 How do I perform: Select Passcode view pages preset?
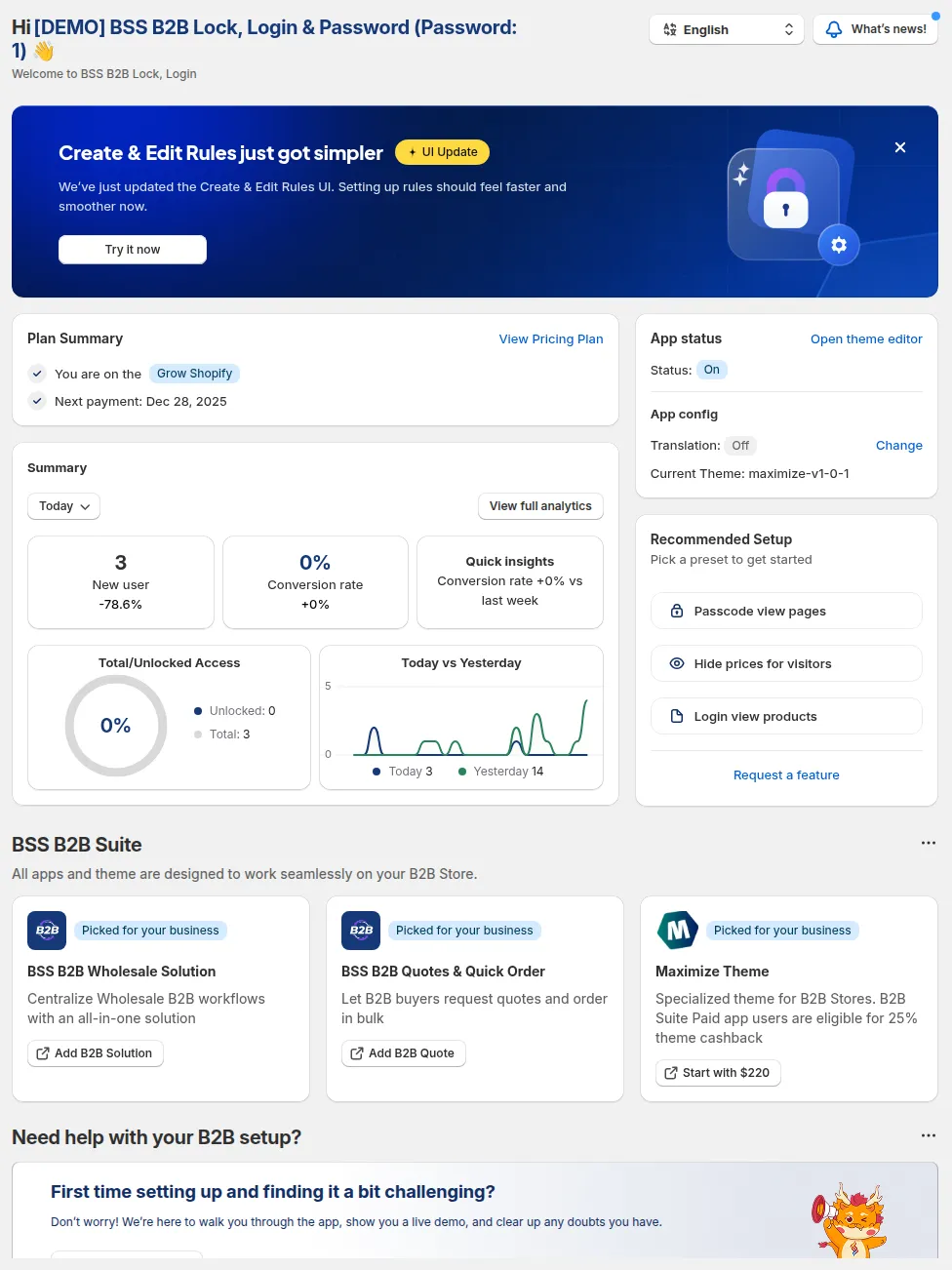click(786, 612)
